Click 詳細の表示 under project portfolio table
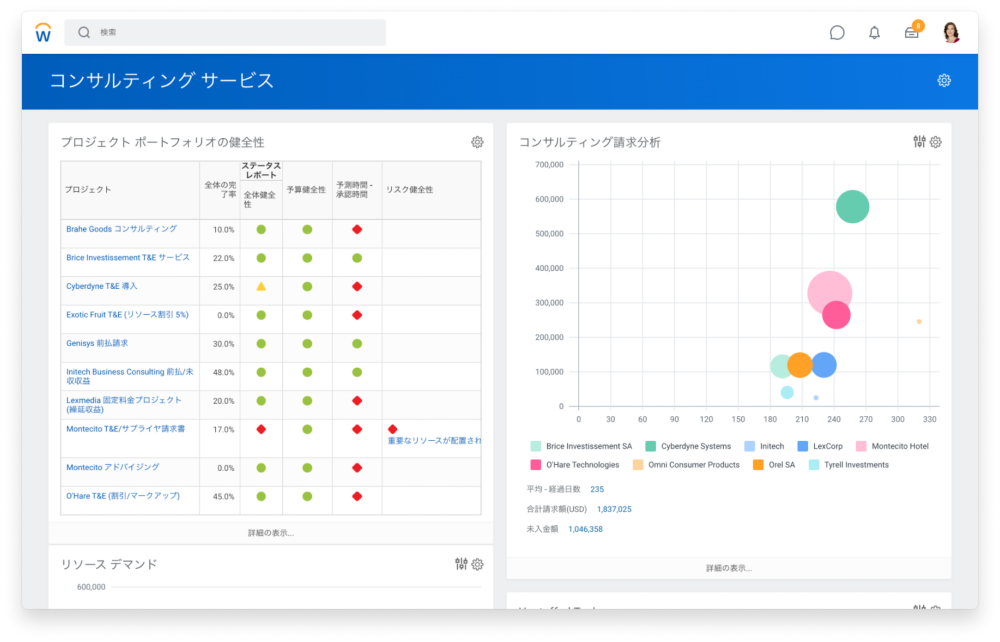Screen dimensions: 1000x642 pos(271,533)
